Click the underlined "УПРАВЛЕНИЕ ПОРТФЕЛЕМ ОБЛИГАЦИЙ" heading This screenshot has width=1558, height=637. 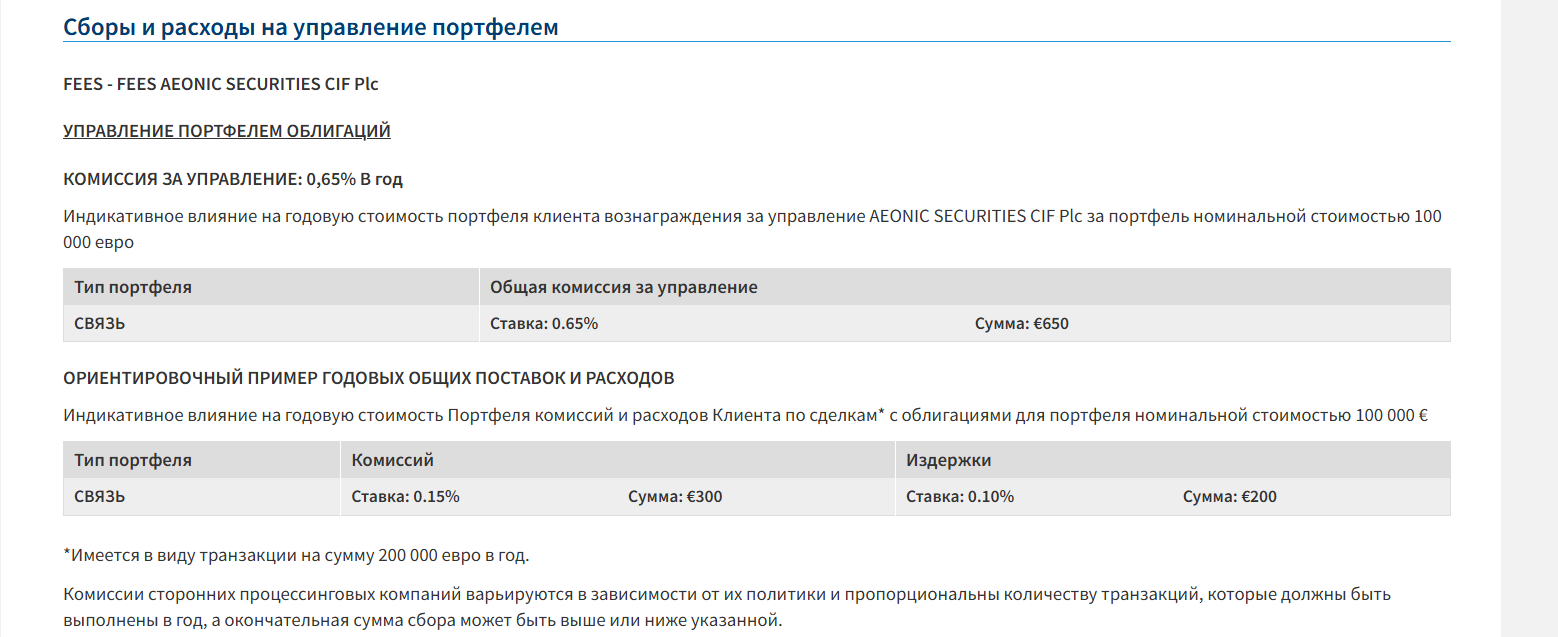click(226, 131)
